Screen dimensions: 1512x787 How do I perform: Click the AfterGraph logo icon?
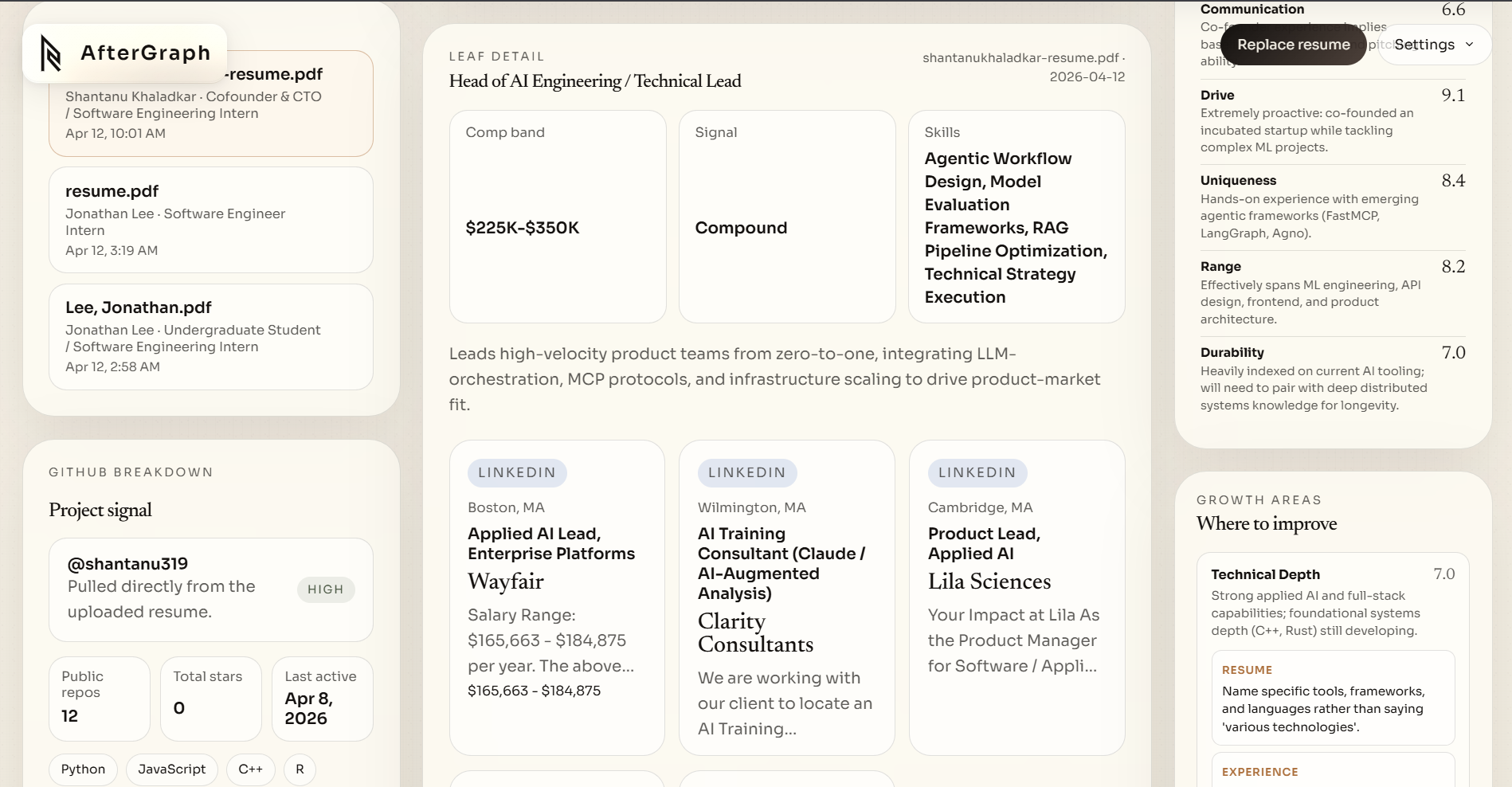pos(51,53)
